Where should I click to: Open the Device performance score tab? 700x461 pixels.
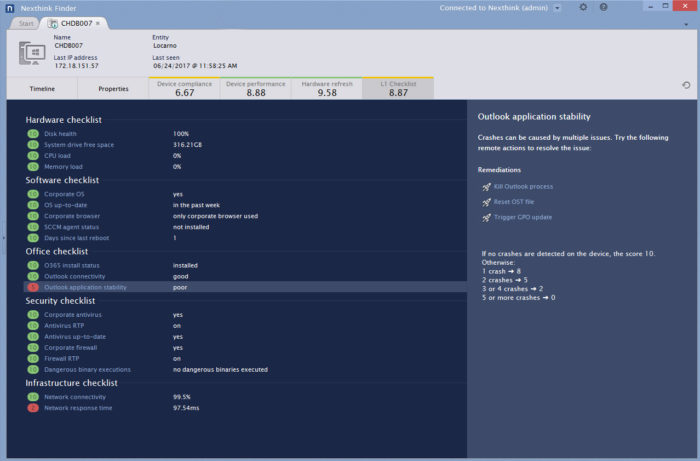click(255, 88)
